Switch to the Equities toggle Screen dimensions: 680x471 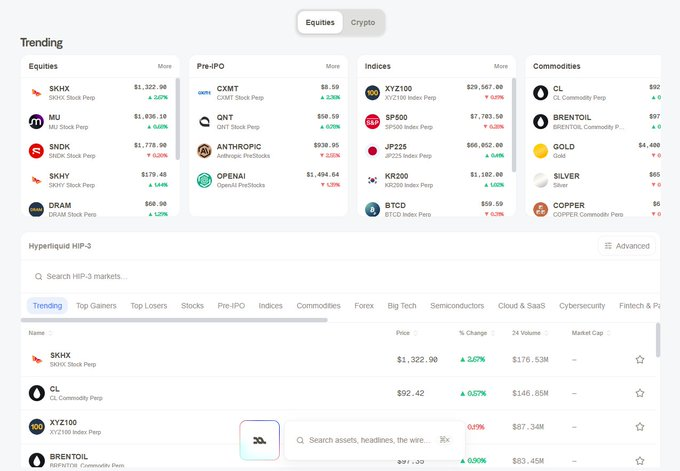point(320,23)
